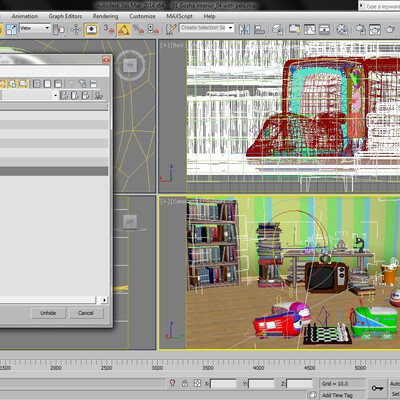Click the Align tool icon
Image resolution: width=400 pixels, height=400 pixels.
259,30
